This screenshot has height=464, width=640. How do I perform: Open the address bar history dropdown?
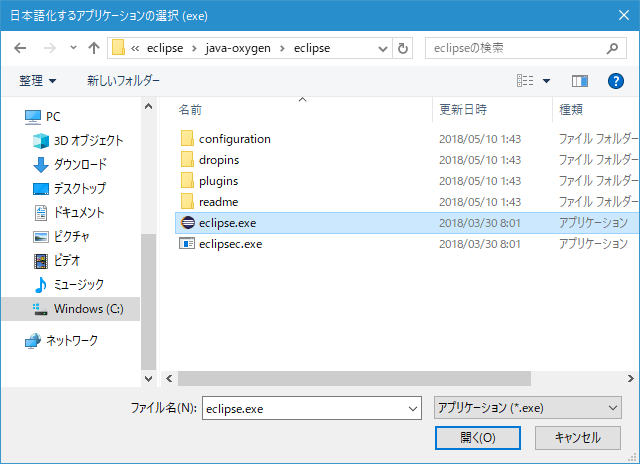(x=382, y=49)
